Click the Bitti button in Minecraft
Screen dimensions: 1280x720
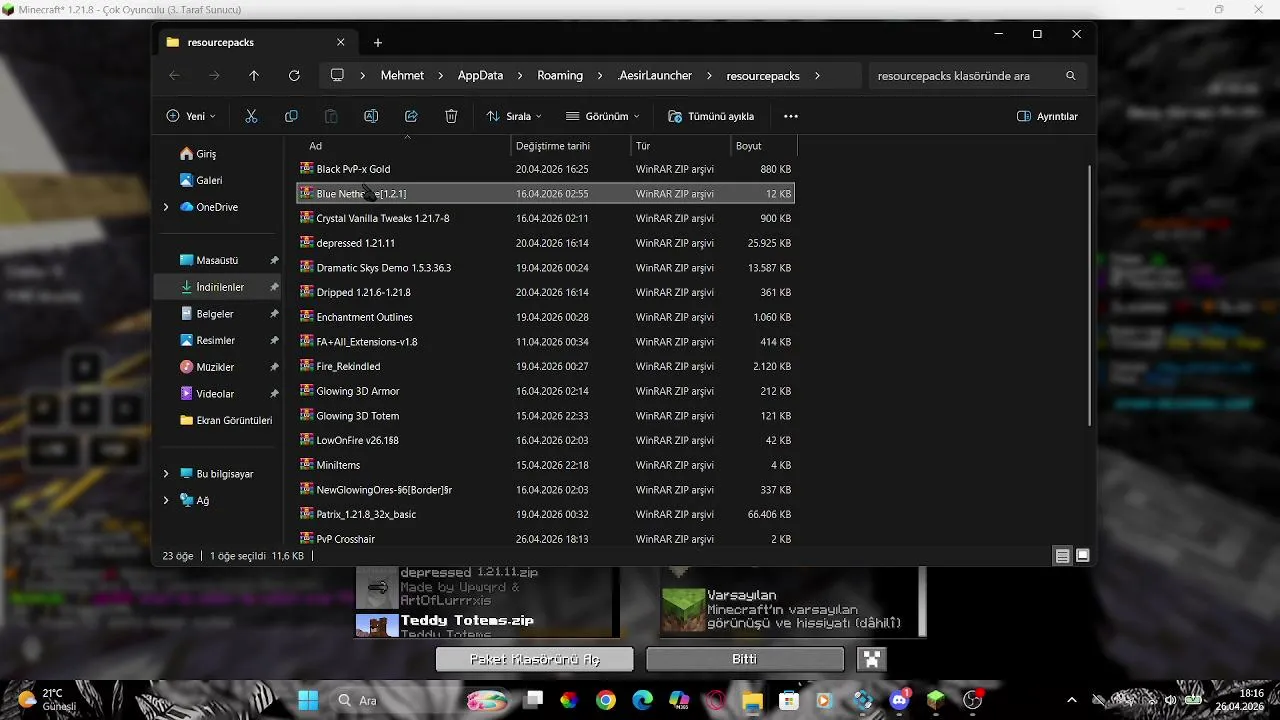[745, 659]
